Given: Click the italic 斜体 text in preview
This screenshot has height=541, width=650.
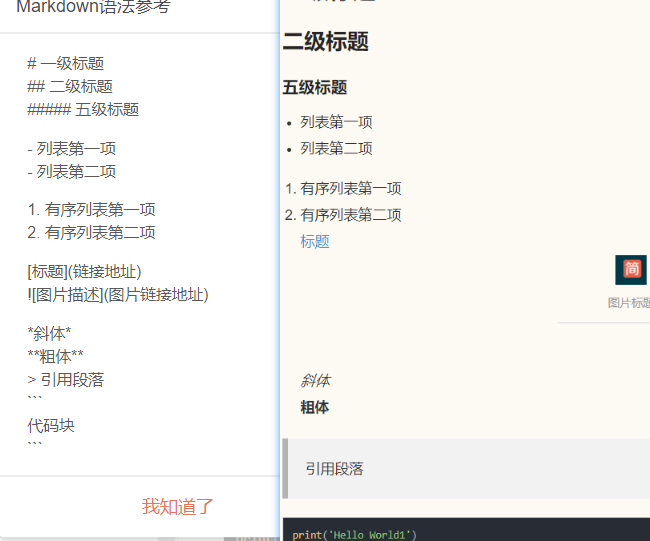Looking at the screenshot, I should [316, 381].
